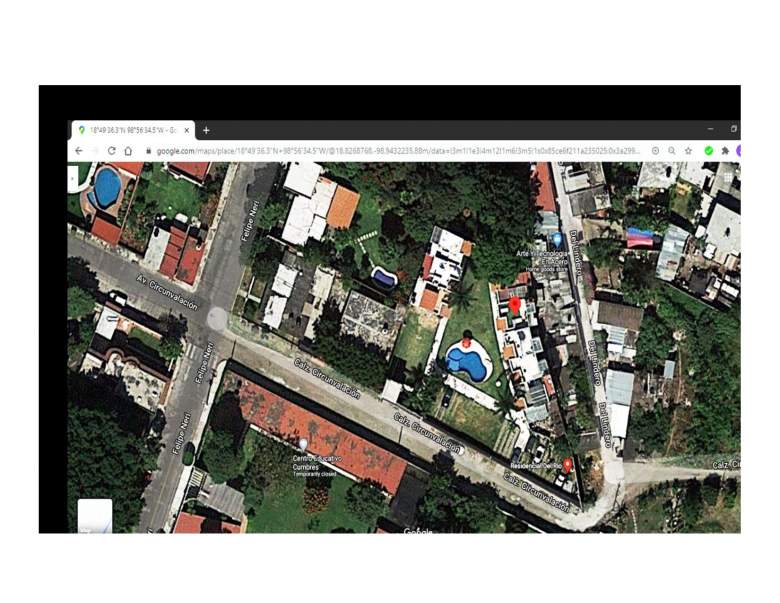Focus the google.com/maps address bar
The width and height of the screenshot is (780, 603).
[398, 151]
